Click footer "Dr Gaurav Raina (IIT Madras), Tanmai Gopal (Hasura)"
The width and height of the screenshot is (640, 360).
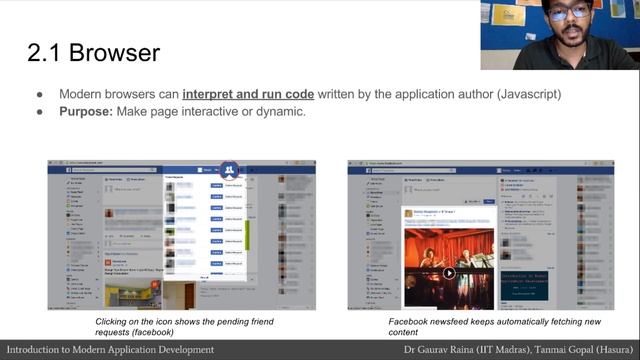coord(518,350)
